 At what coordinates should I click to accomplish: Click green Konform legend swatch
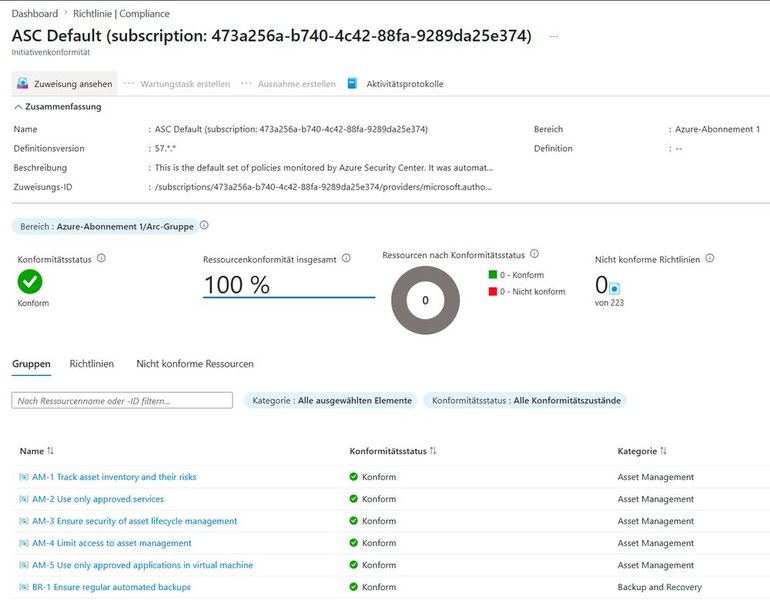(x=493, y=274)
